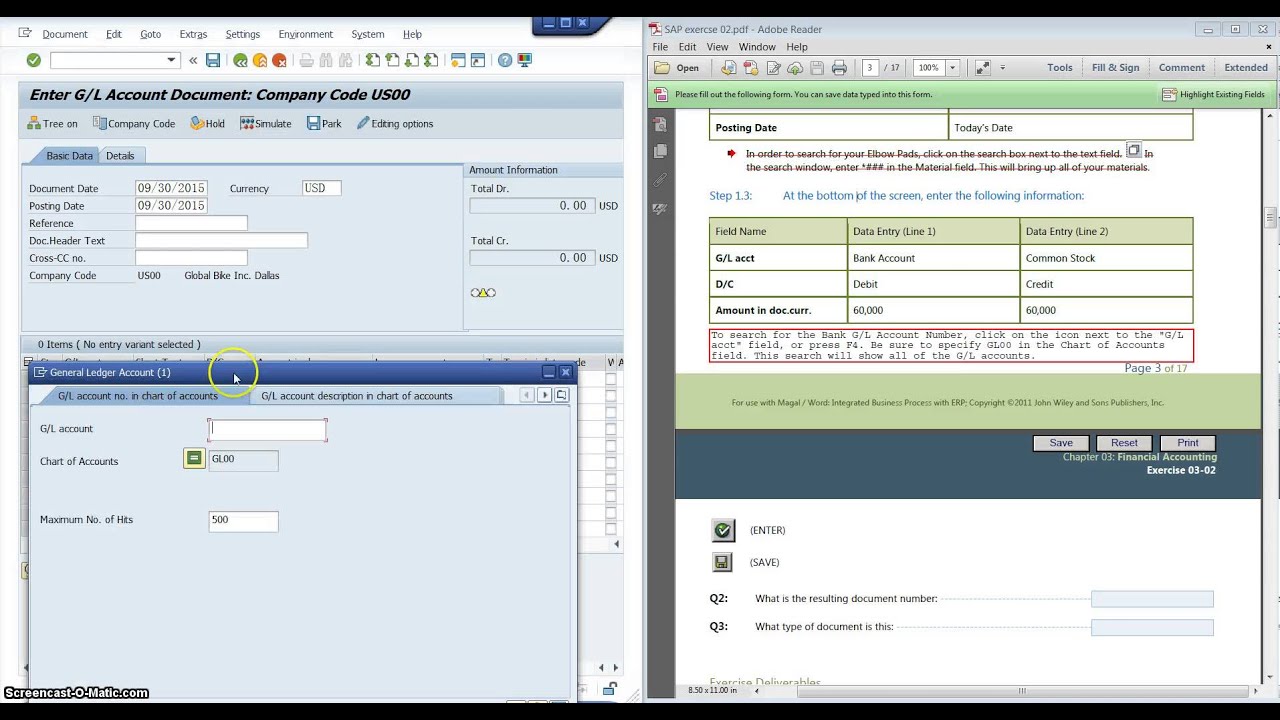The height and width of the screenshot is (720, 1280).
Task: Click the traffic light status icon under Total Cr.
Action: [483, 292]
